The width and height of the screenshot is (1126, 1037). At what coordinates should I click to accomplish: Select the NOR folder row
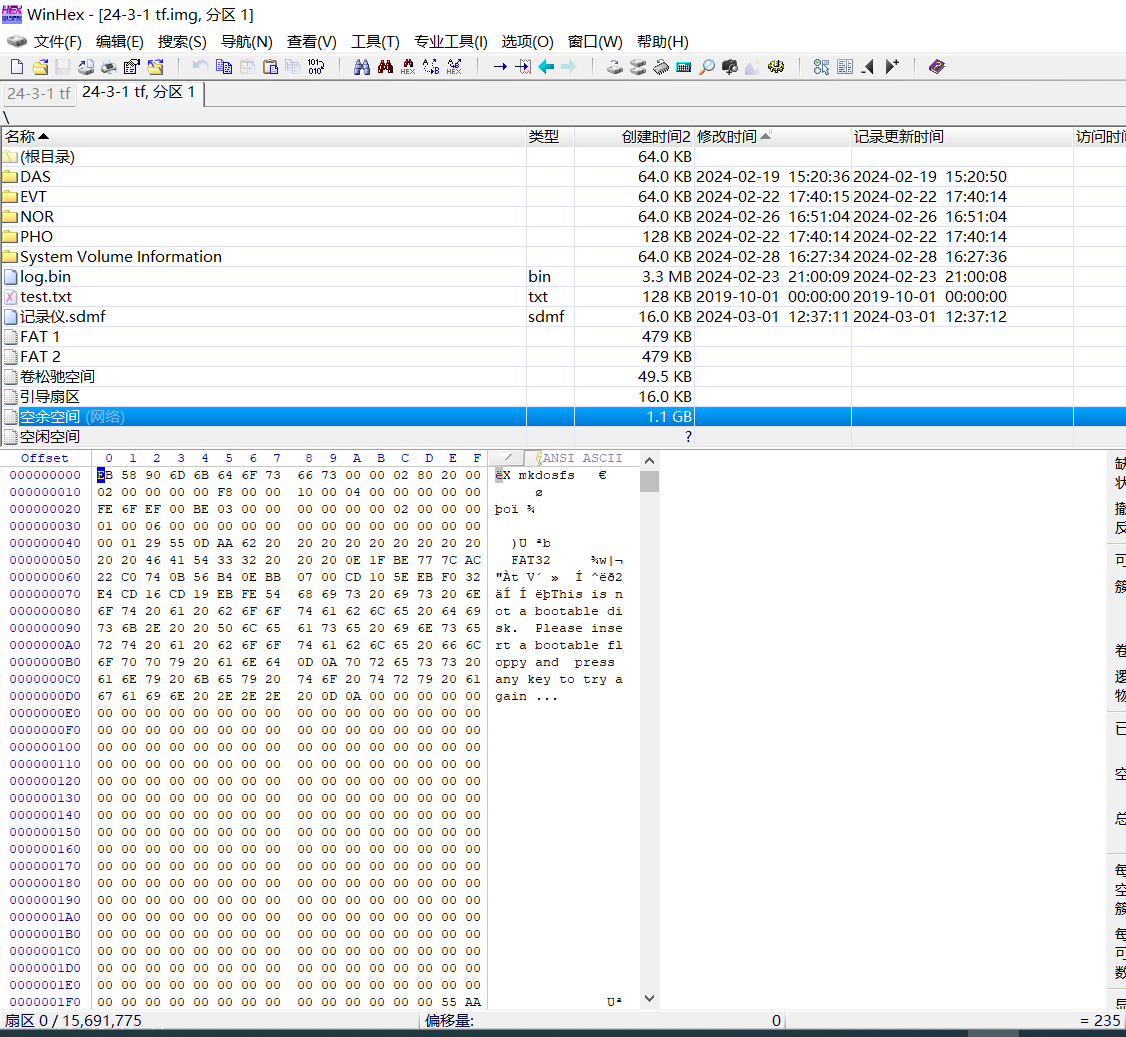pyautogui.click(x=563, y=217)
